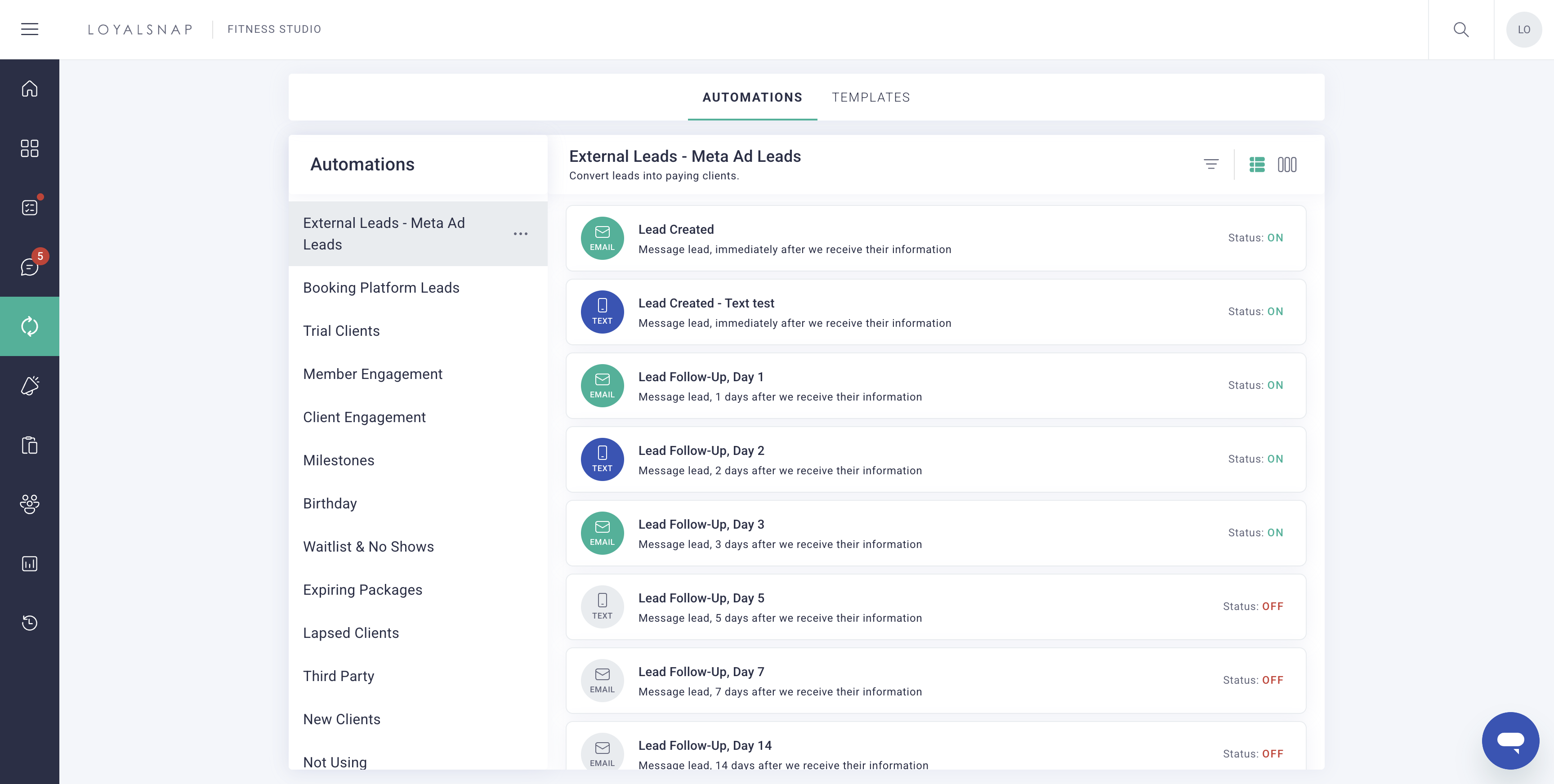
Task: Open the LO profile avatar menu
Action: 1524,29
